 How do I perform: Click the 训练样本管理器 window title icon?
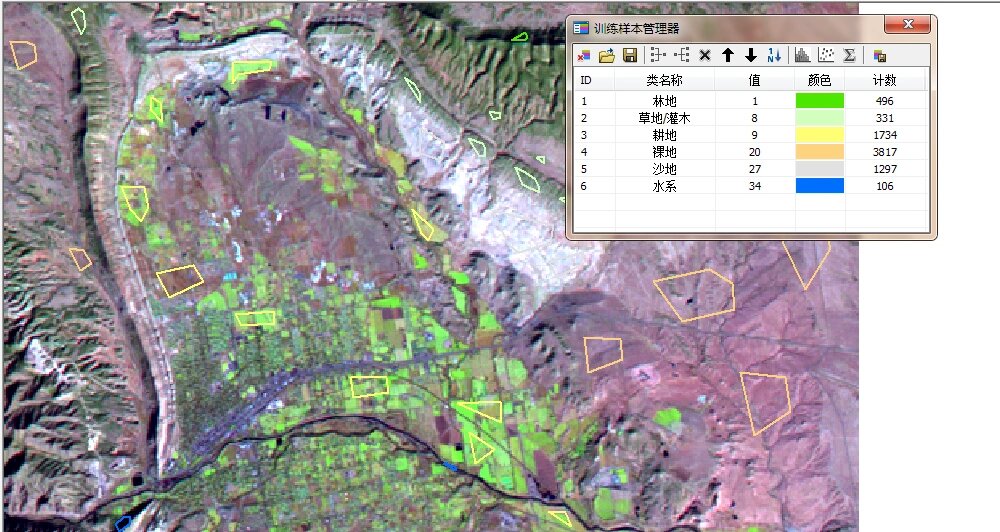(581, 28)
